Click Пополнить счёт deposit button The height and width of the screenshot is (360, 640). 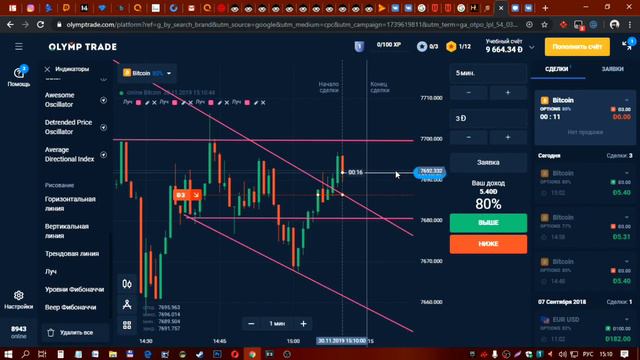(x=577, y=47)
